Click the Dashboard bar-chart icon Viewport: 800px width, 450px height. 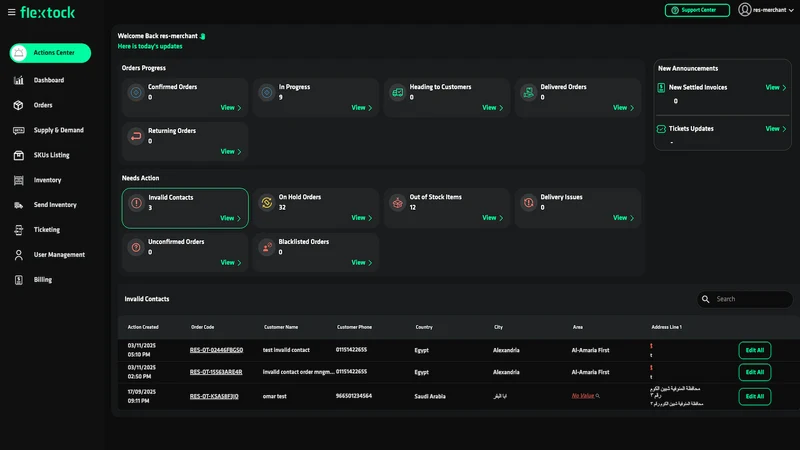[x=18, y=80]
